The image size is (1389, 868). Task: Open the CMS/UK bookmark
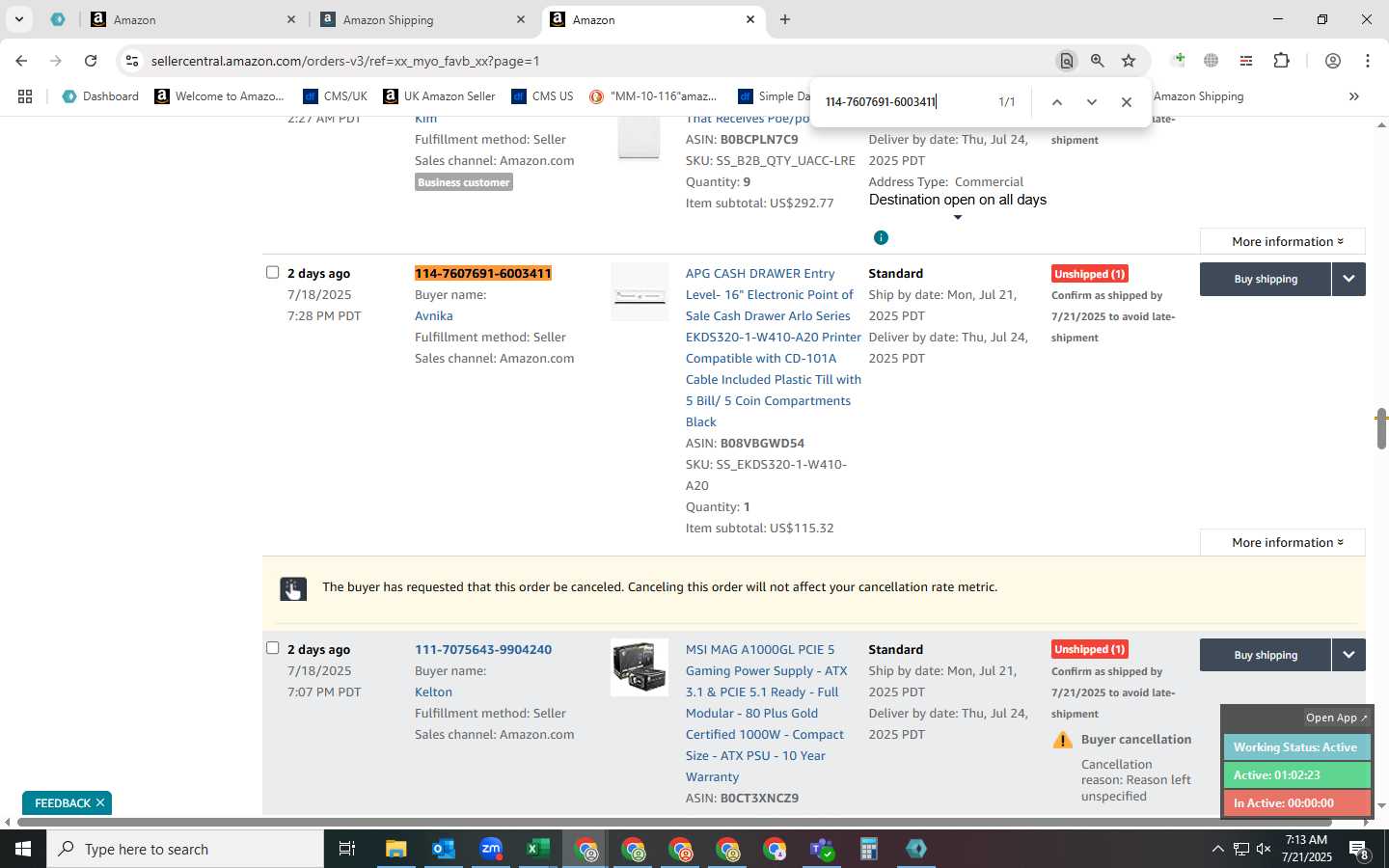click(x=335, y=96)
